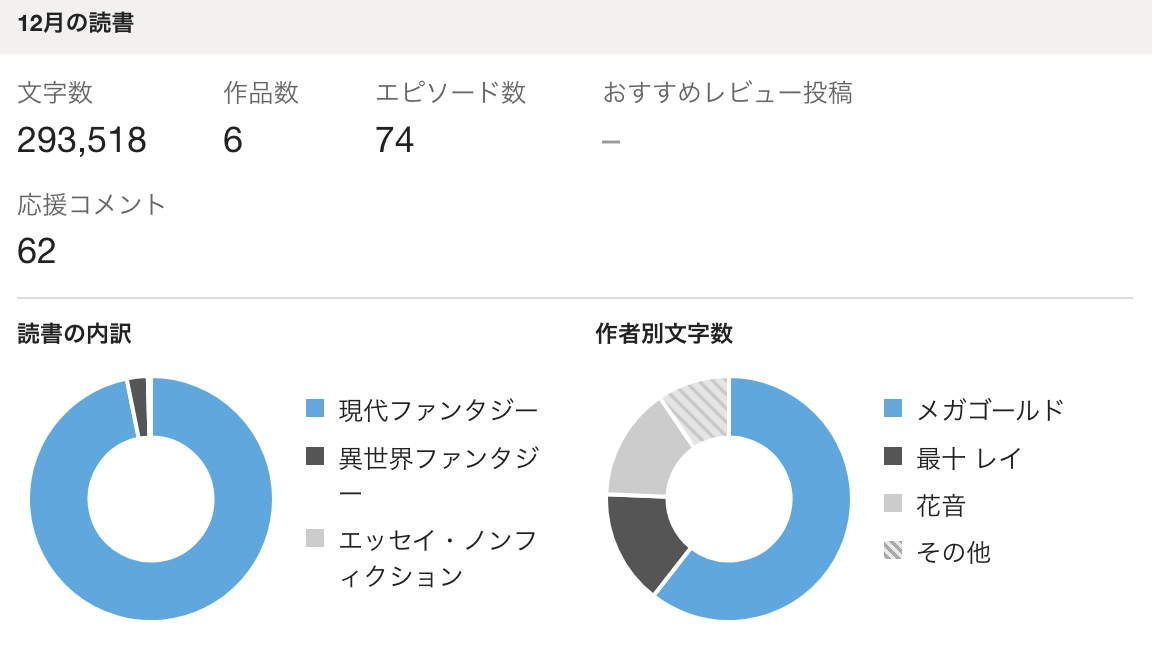The height and width of the screenshot is (646, 1152).
Task: Click the blue メガゴールド legend swatch
Action: pyautogui.click(x=893, y=408)
